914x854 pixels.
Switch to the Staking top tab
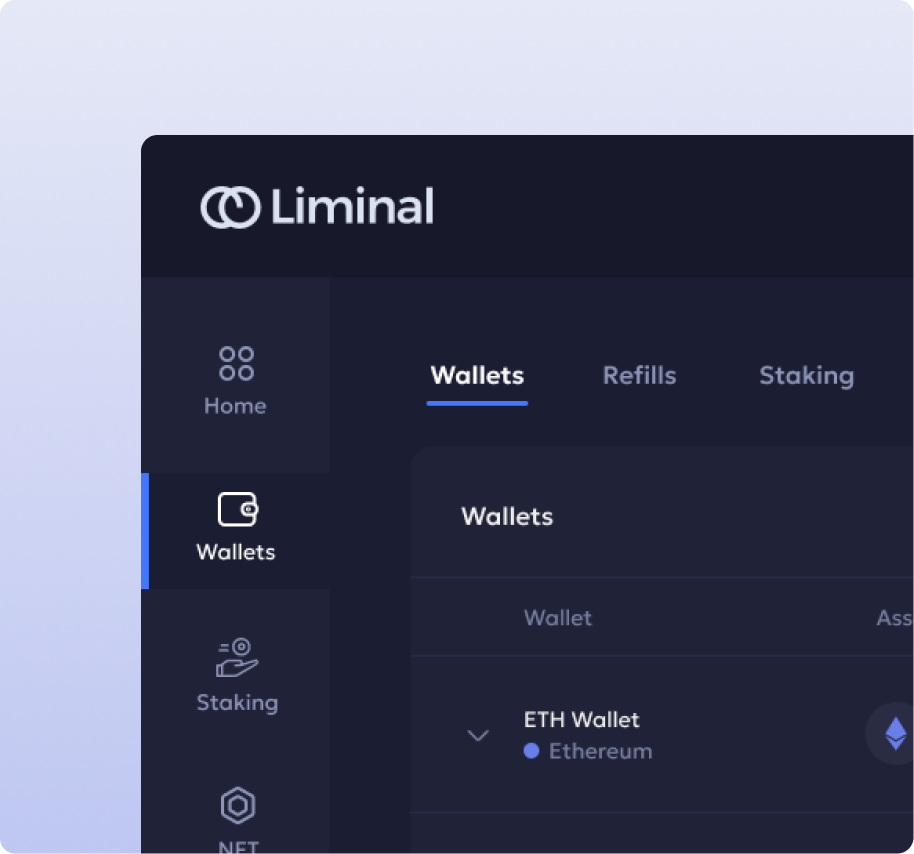click(x=807, y=377)
